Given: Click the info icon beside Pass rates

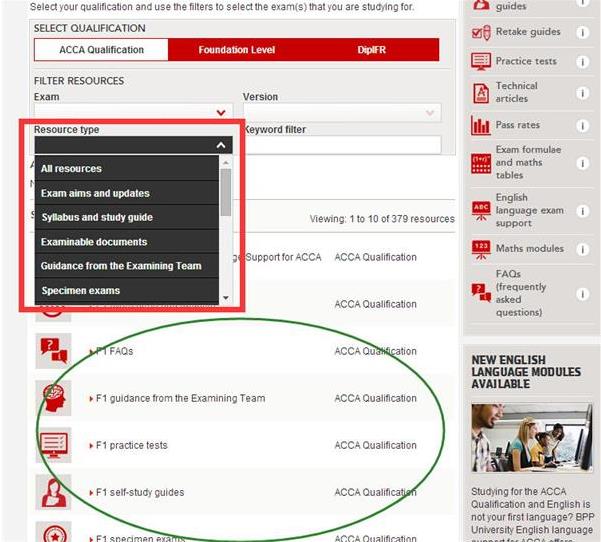Looking at the screenshot, I should pyautogui.click(x=582, y=126).
